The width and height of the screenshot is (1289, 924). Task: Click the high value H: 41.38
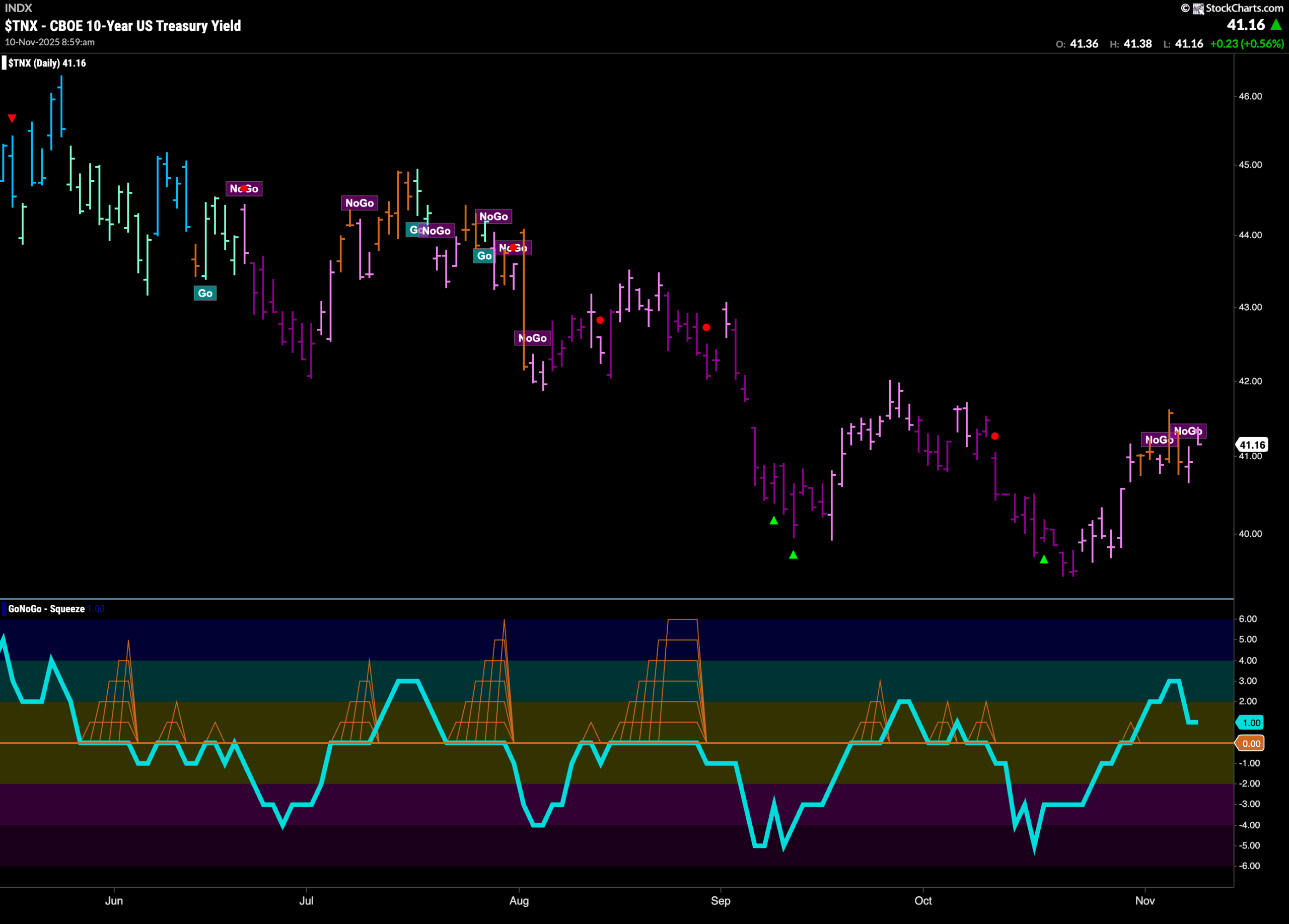(1130, 44)
